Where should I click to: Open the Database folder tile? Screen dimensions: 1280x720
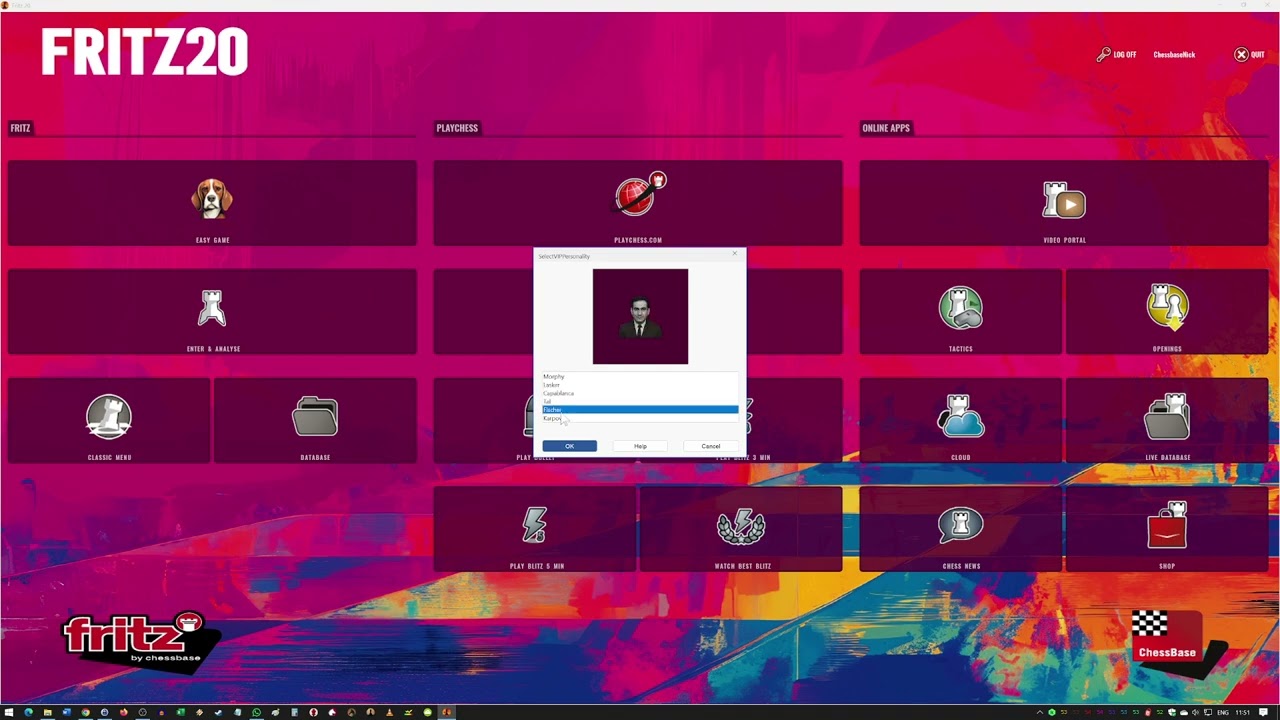coord(315,420)
